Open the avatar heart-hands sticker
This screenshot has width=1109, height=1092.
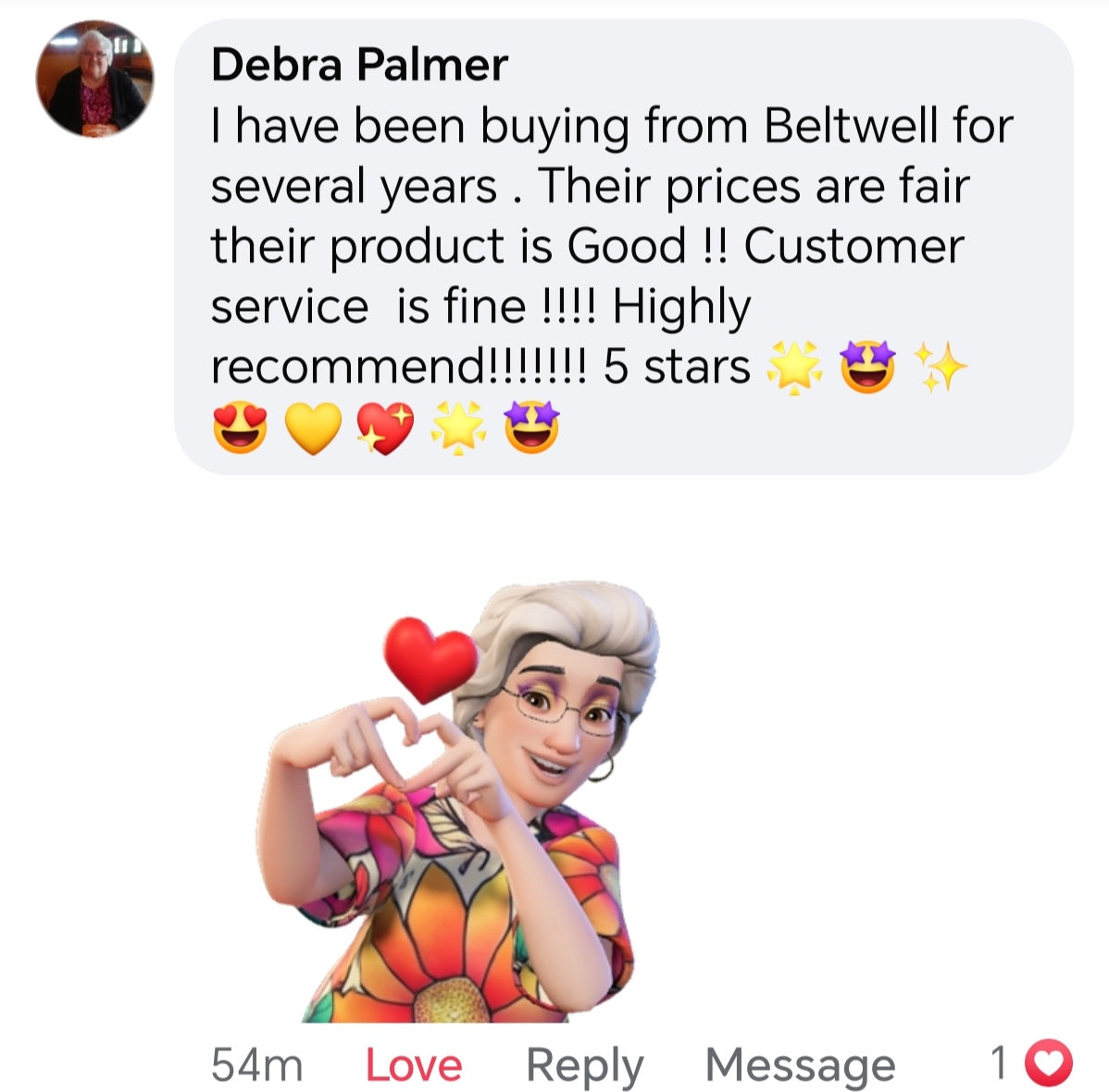point(457,801)
